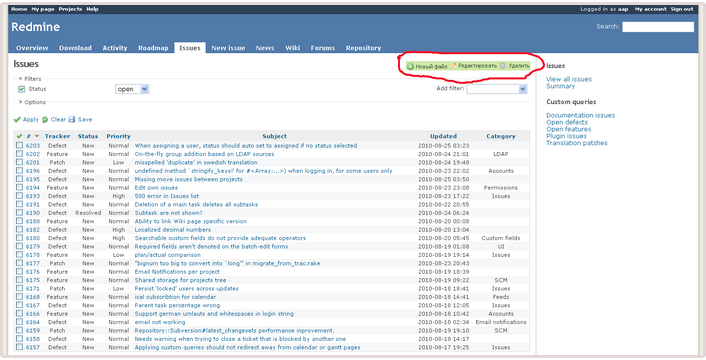Screen dimensions: 706x360
Task: Open issue '500 error in Issues list'
Action: coord(167,196)
